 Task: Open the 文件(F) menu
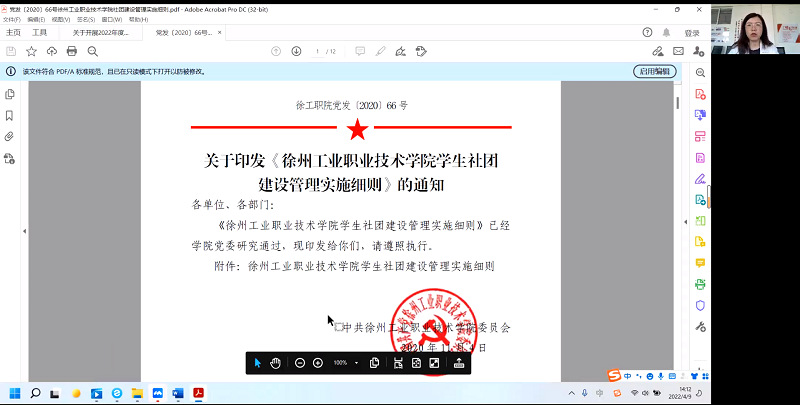(11, 19)
